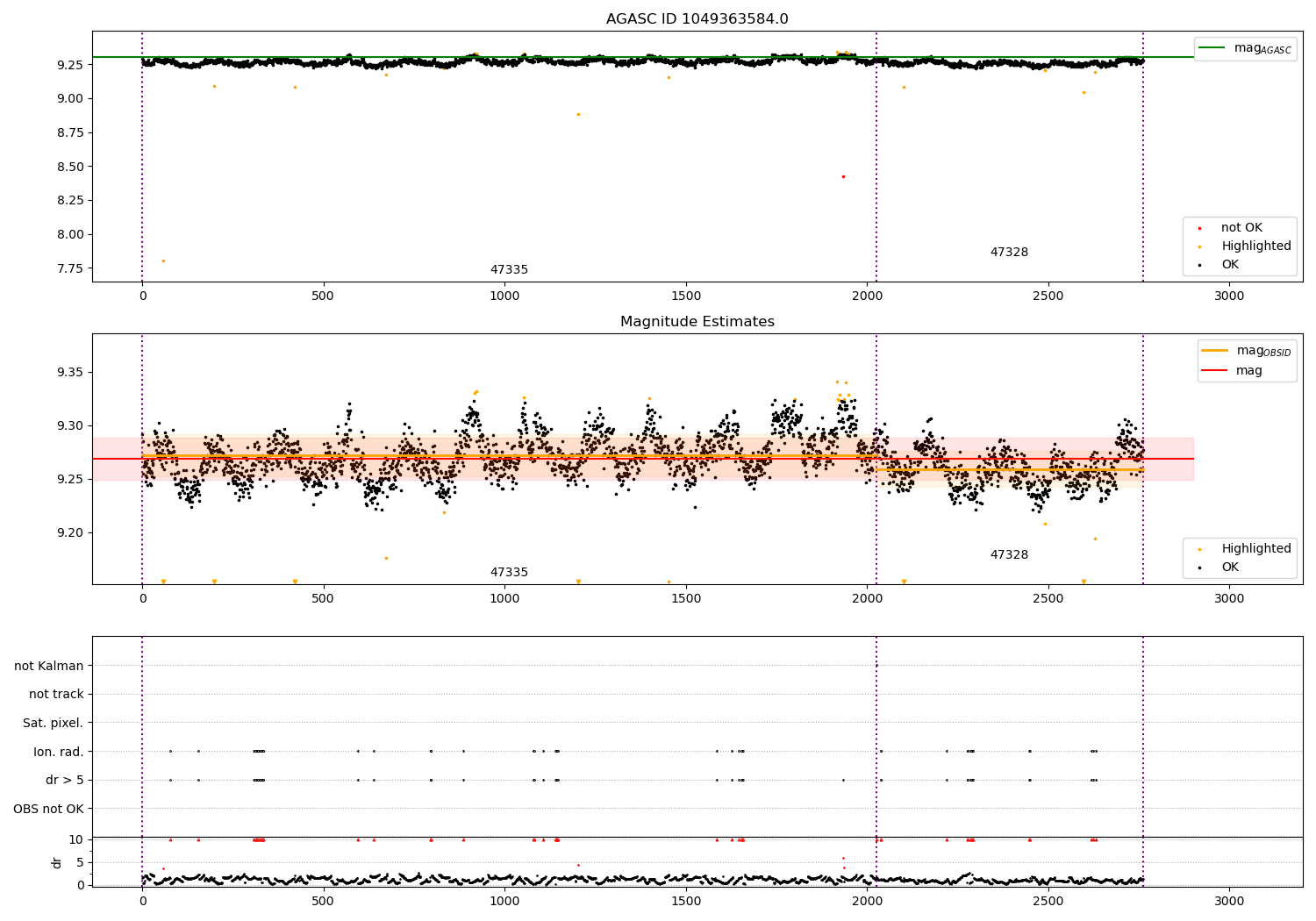Image resolution: width=1316 pixels, height=921 pixels.
Task: Click the red not-OK point near 8.42 magnitude
Action: pyautogui.click(x=843, y=176)
